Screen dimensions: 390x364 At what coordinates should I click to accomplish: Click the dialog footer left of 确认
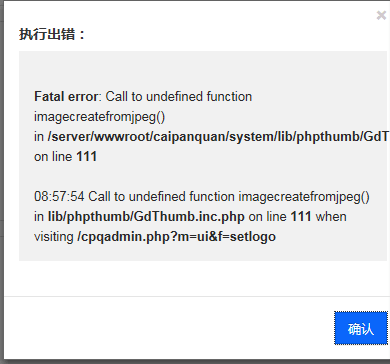pyautogui.click(x=167, y=328)
